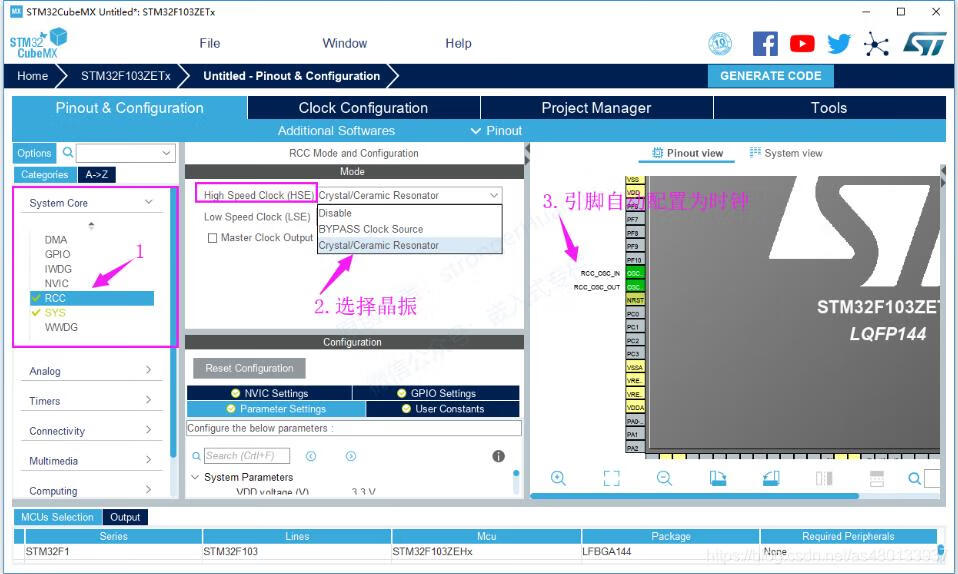
Task: Open the High Speed Clock (HSE) dropdown
Action: click(x=409, y=195)
